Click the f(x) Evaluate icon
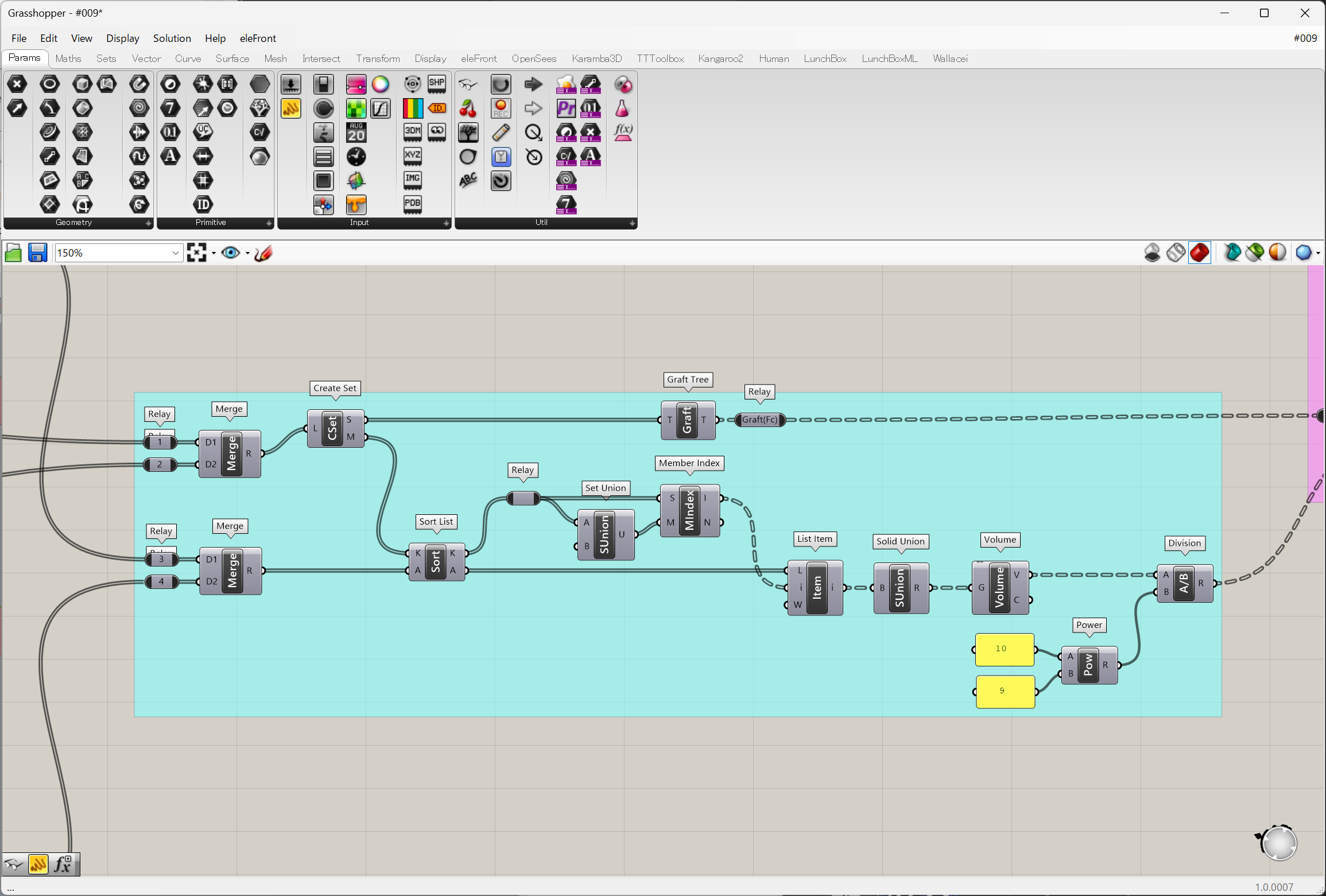This screenshot has height=896, width=1326. click(x=623, y=133)
